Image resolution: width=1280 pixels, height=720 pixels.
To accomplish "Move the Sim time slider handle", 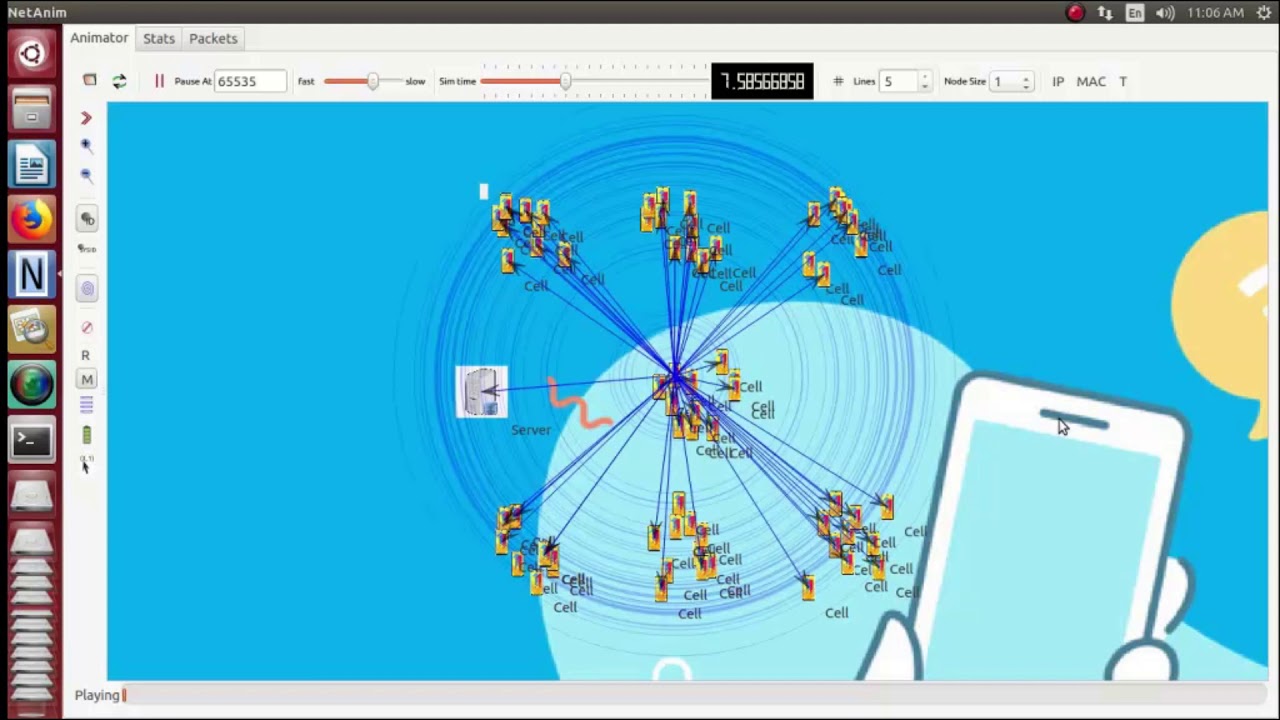I will (x=565, y=81).
